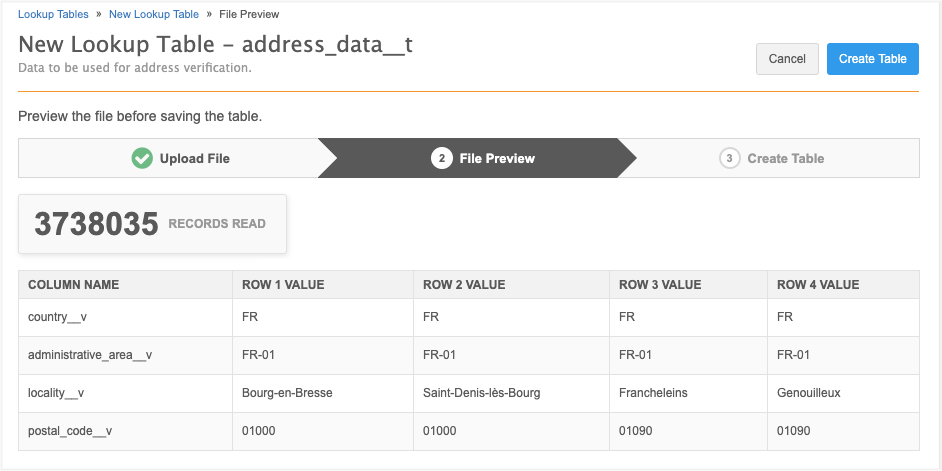Click the step 2 number circle
Image resolution: width=942 pixels, height=471 pixels.
click(441, 158)
